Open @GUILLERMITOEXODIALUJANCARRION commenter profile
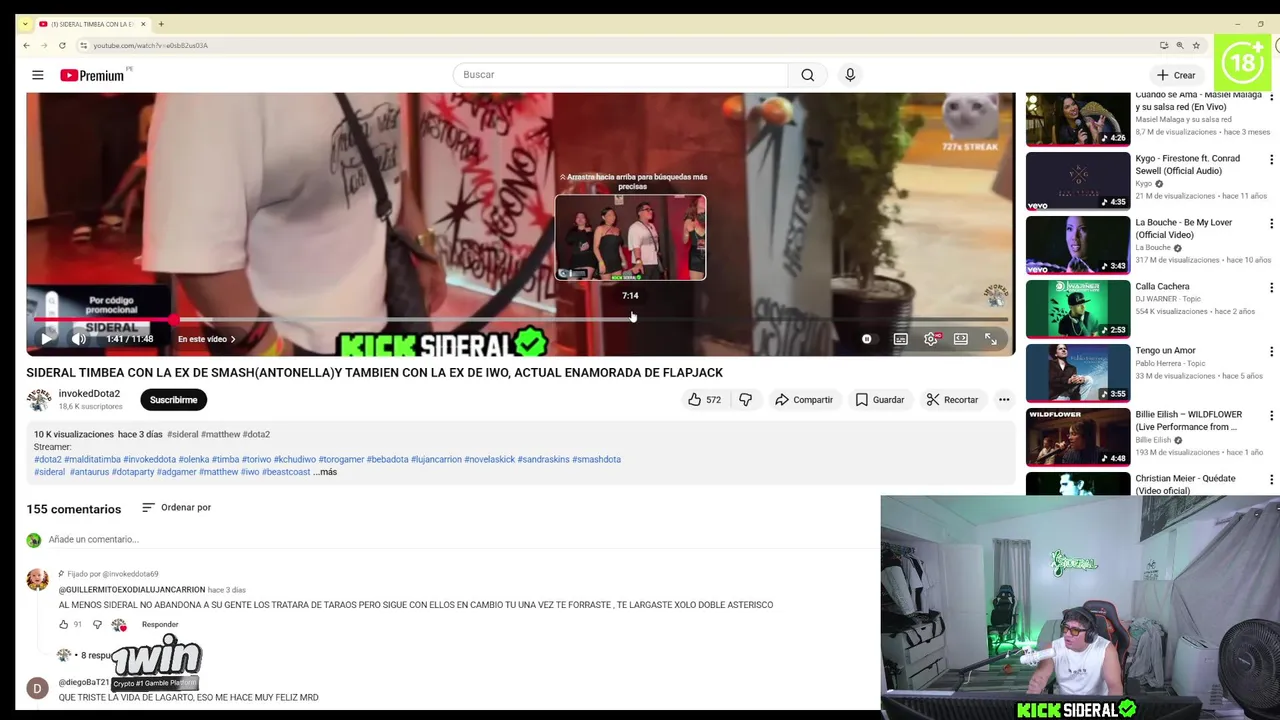Viewport: 1280px width, 720px height. (132, 590)
